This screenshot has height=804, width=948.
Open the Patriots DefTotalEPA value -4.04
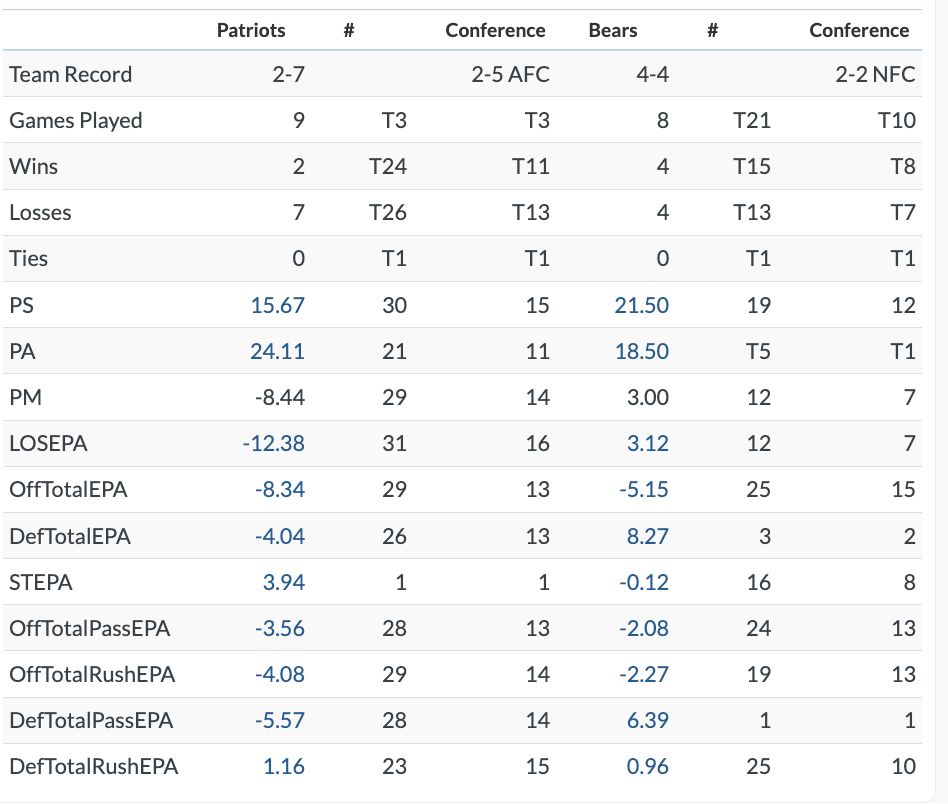point(279,536)
